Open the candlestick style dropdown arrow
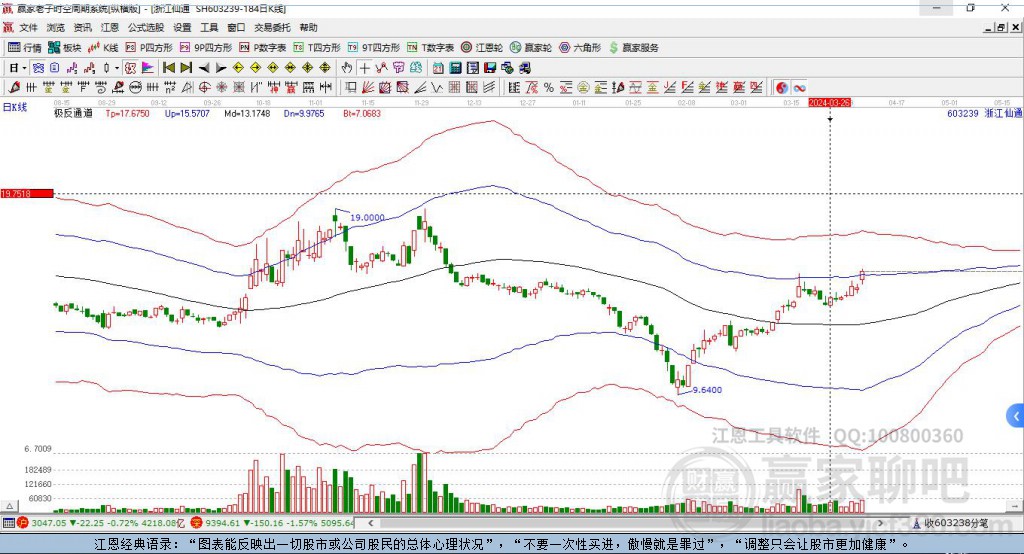Image resolution: width=1024 pixels, height=554 pixels. [117, 68]
